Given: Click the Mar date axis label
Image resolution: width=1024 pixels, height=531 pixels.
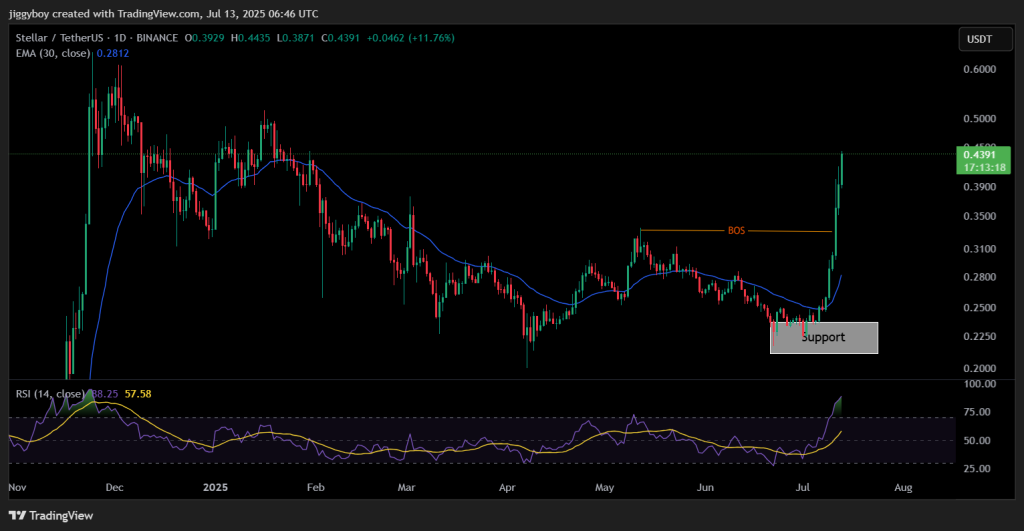Looking at the screenshot, I should coord(406,487).
